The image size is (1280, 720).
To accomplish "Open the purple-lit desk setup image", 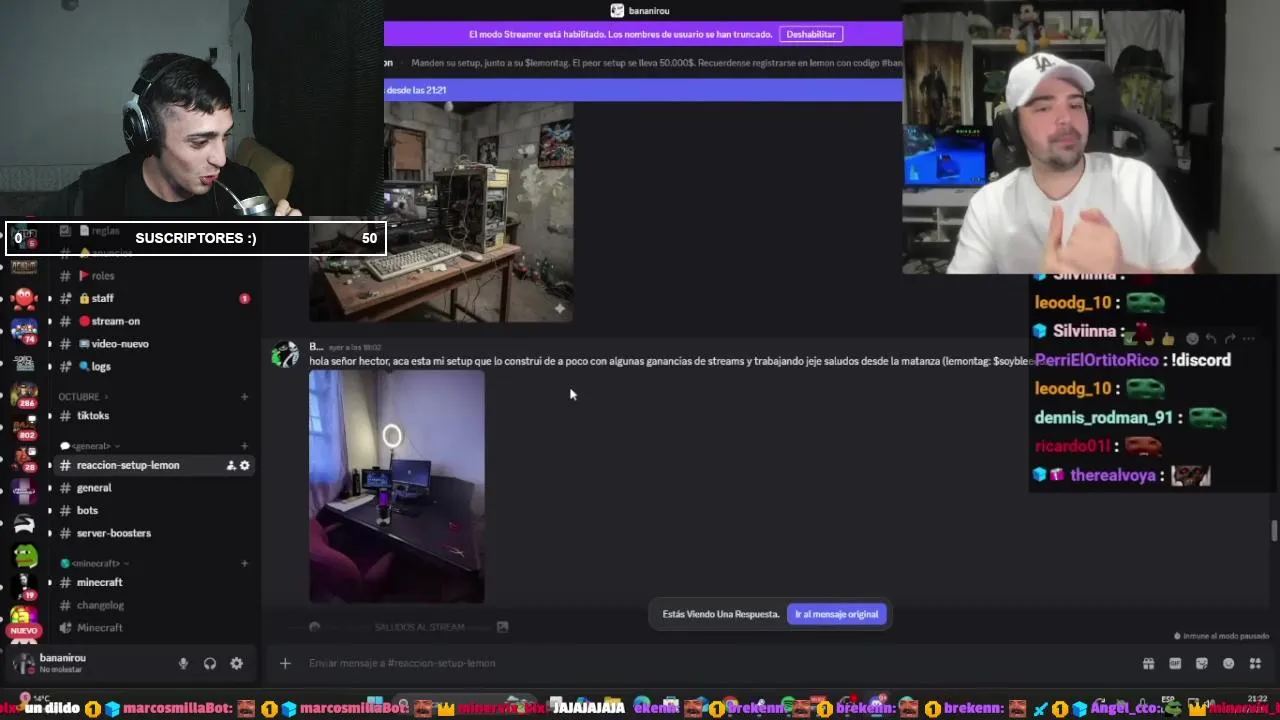I will coord(396,487).
